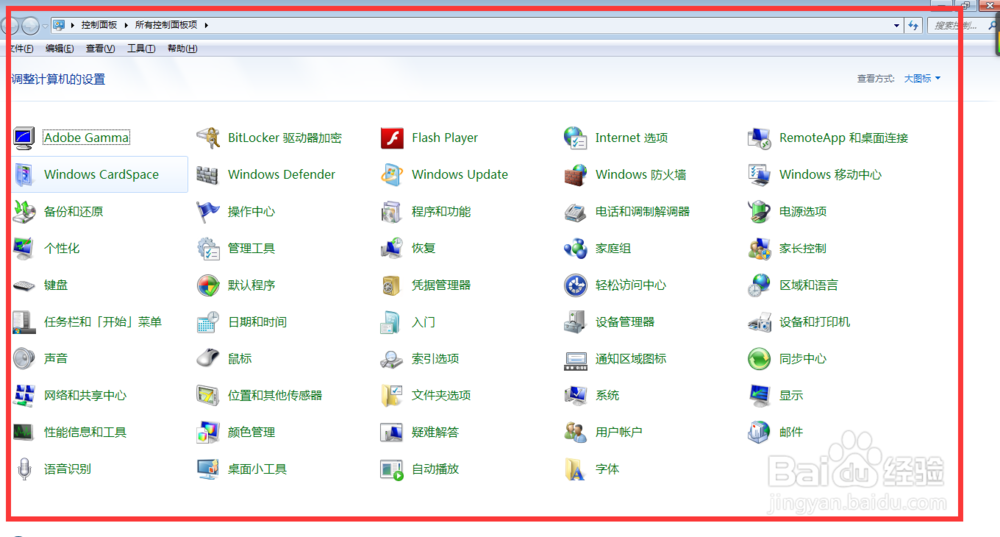Click the BitLocker drive encryption icon
This screenshot has height=537, width=1000.
click(x=208, y=138)
